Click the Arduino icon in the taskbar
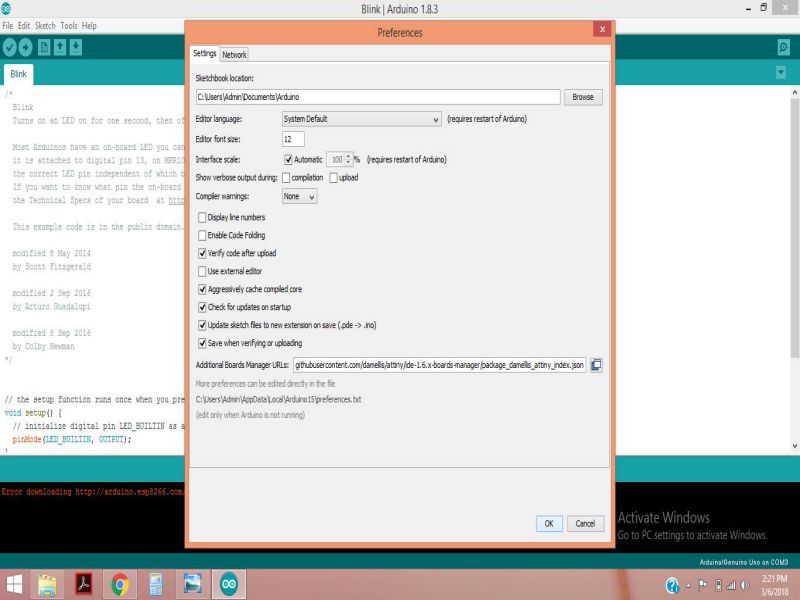Image resolution: width=800 pixels, height=600 pixels. click(x=229, y=584)
